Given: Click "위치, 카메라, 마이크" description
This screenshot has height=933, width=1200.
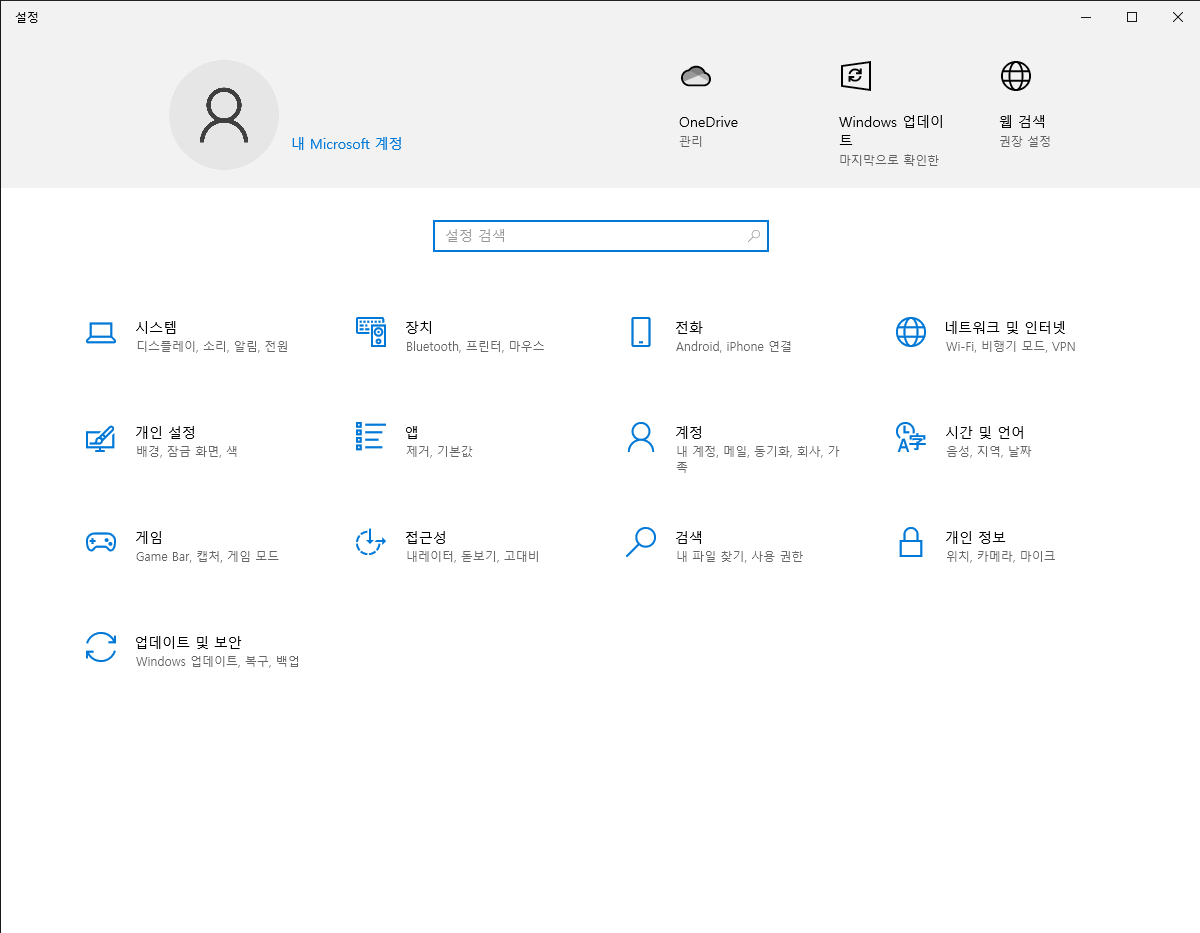Looking at the screenshot, I should coord(1000,557).
